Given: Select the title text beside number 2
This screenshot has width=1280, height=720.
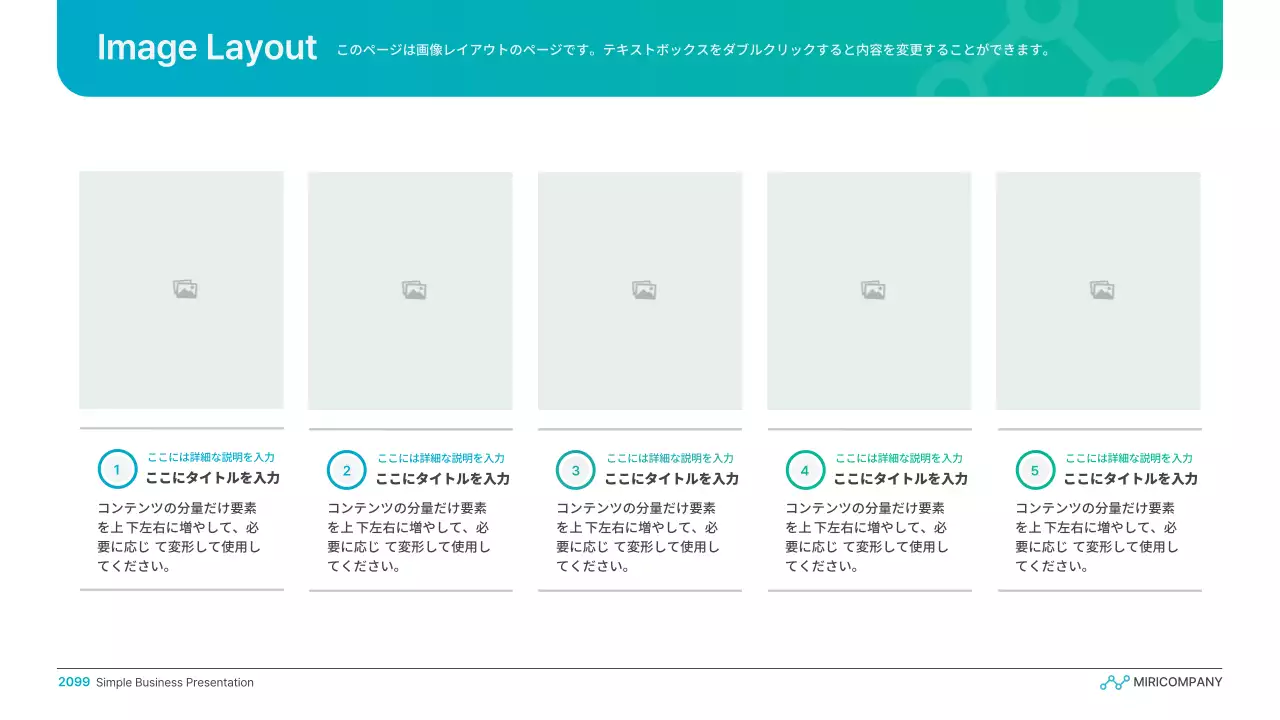Looking at the screenshot, I should point(442,479).
